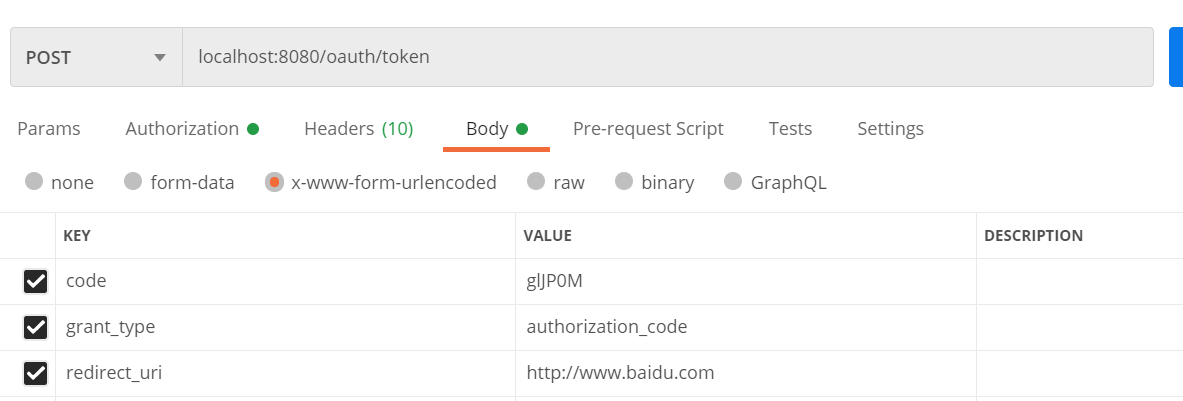Switch to the Tests tab

(790, 129)
